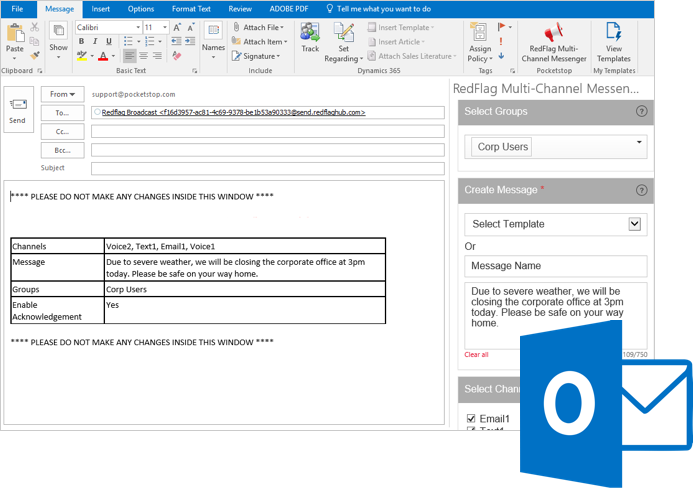Open the Select Template dropdown

(x=634, y=224)
